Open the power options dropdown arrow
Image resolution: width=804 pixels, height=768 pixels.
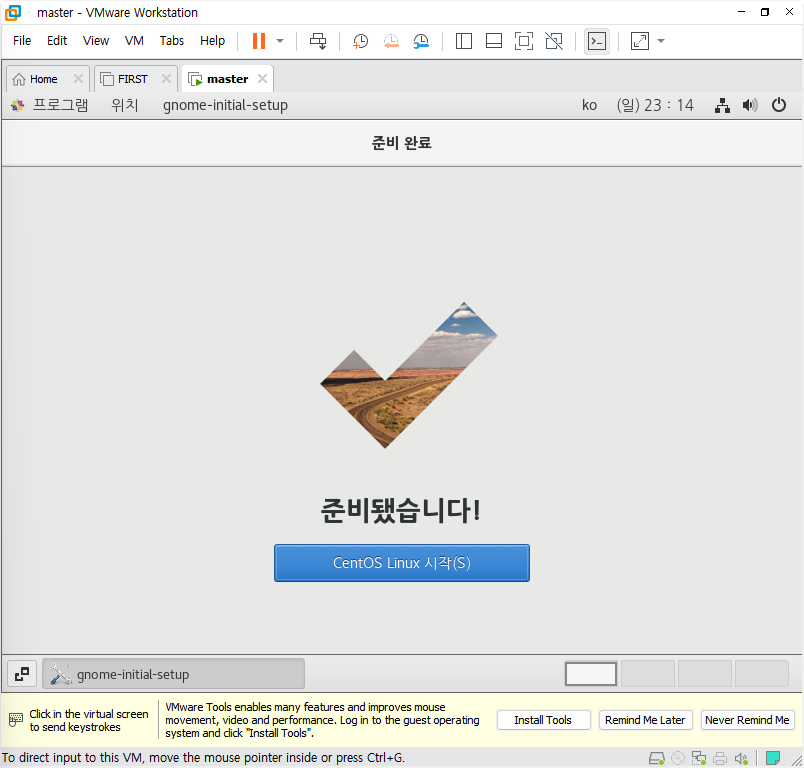(280, 41)
